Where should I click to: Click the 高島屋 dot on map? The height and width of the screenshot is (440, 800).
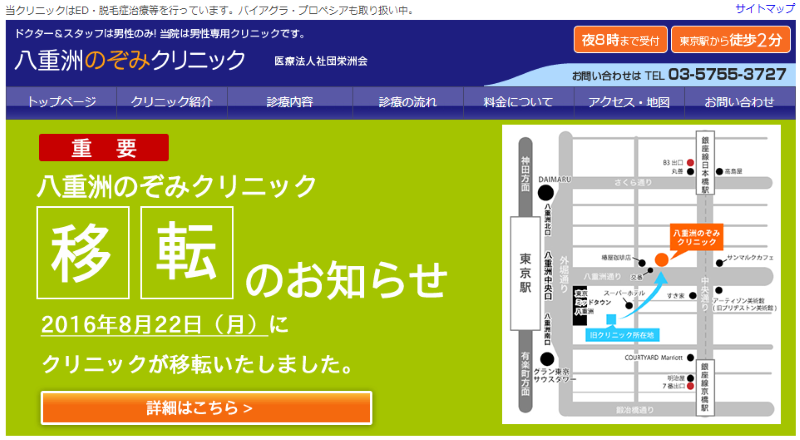point(719,172)
